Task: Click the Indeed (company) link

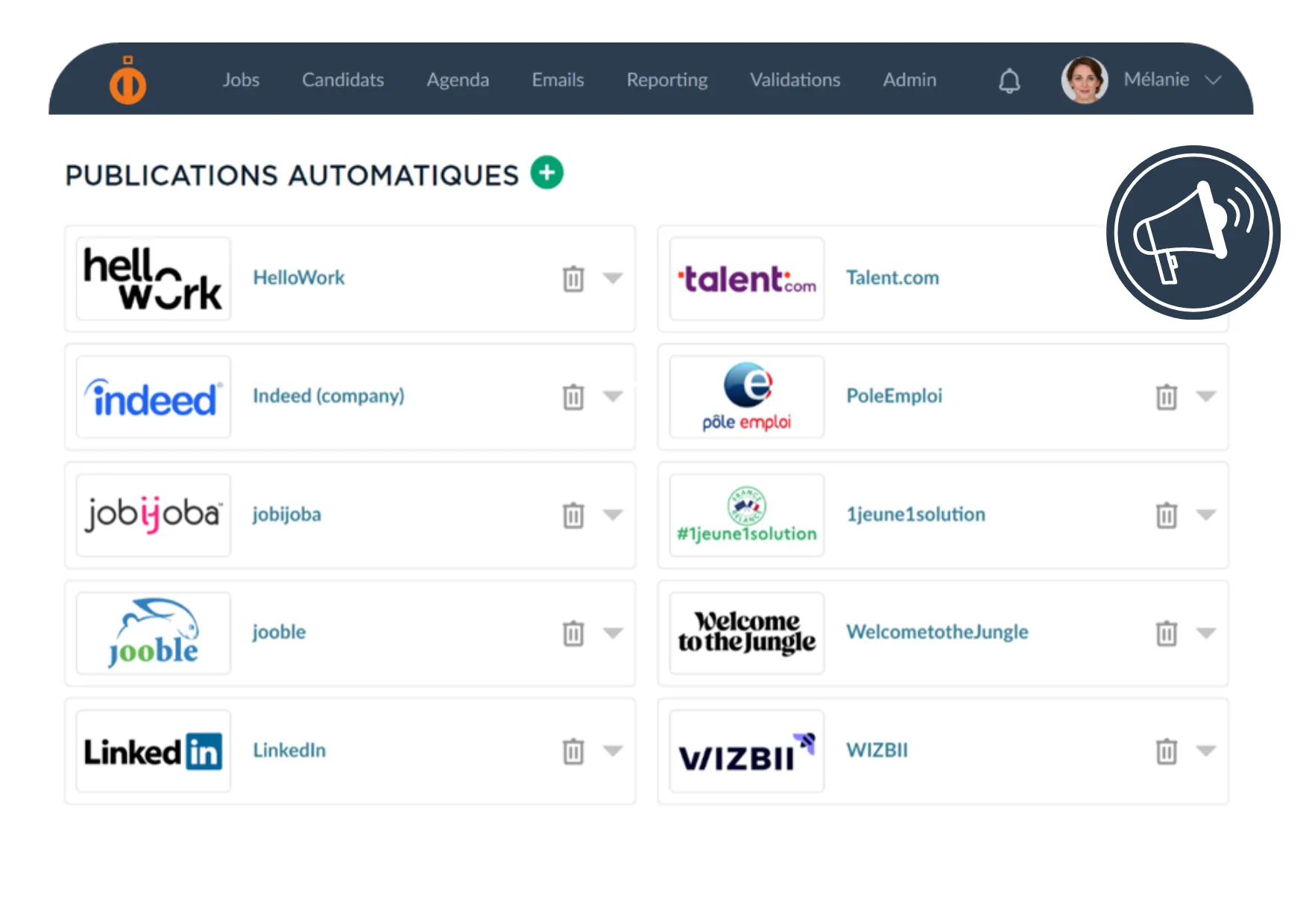Action: tap(329, 396)
